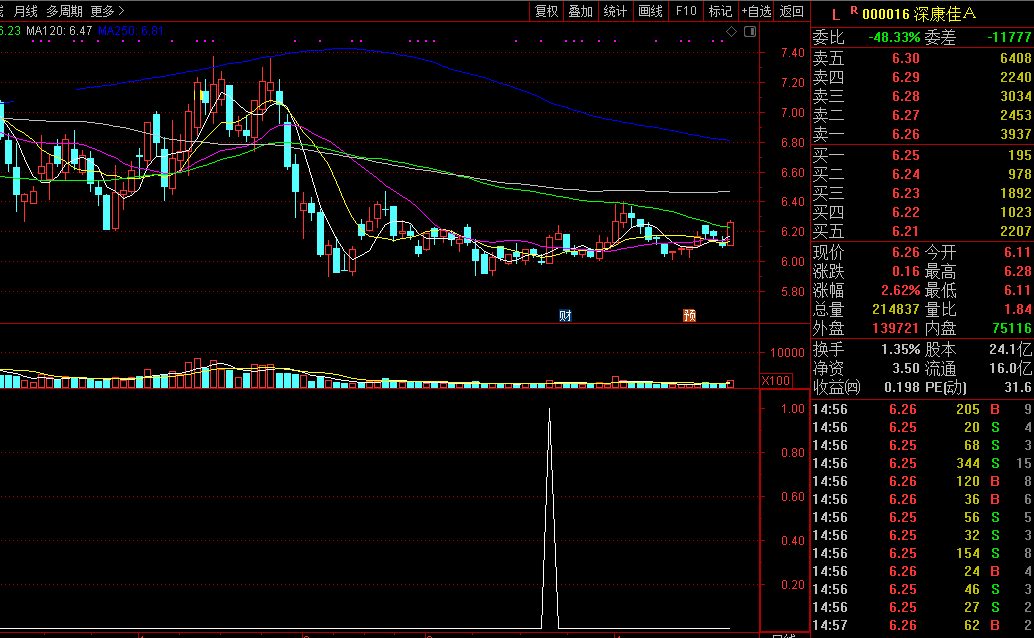Select the 卖一 ask row at 6.26

point(922,135)
